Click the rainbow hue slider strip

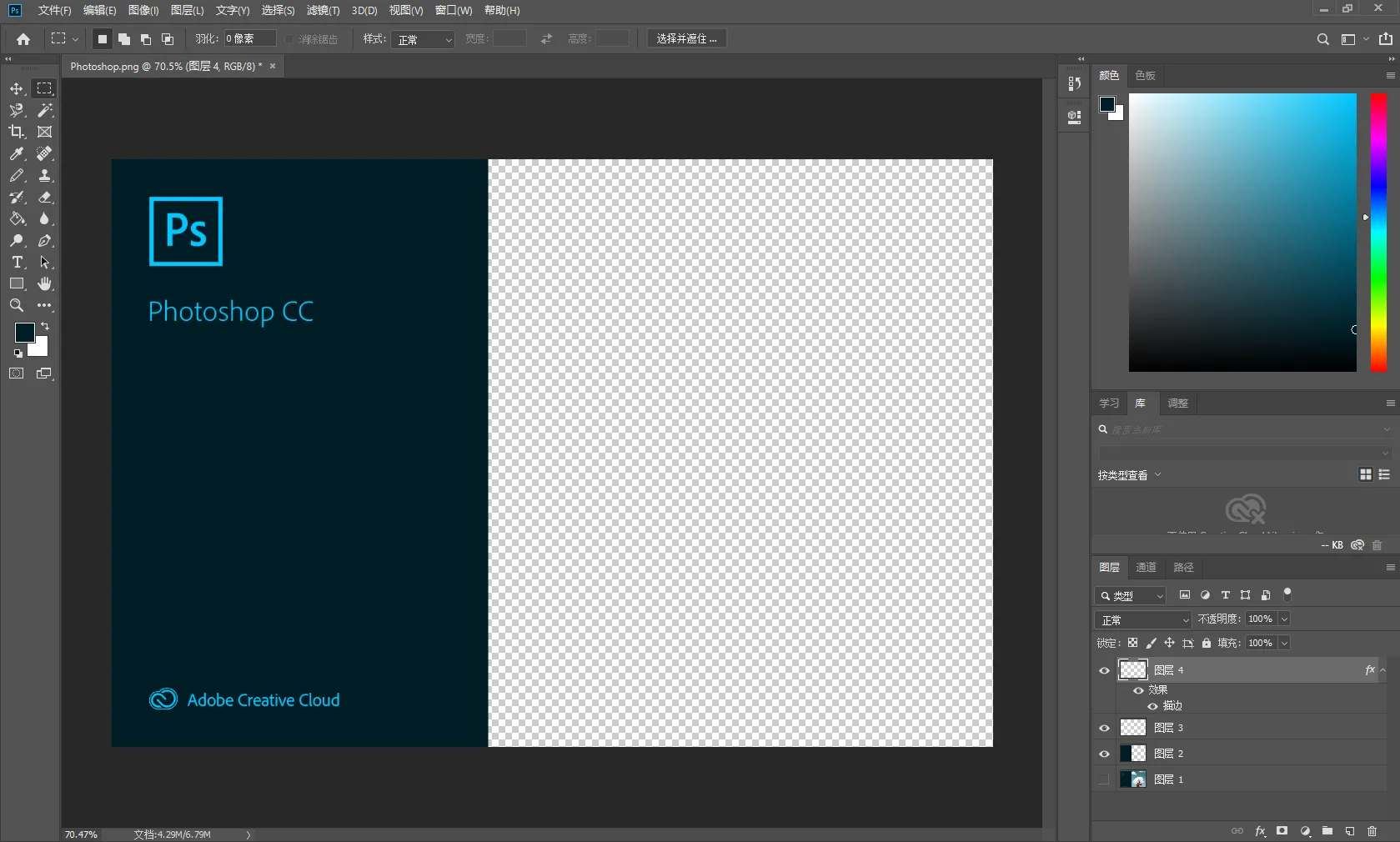pos(1378,233)
